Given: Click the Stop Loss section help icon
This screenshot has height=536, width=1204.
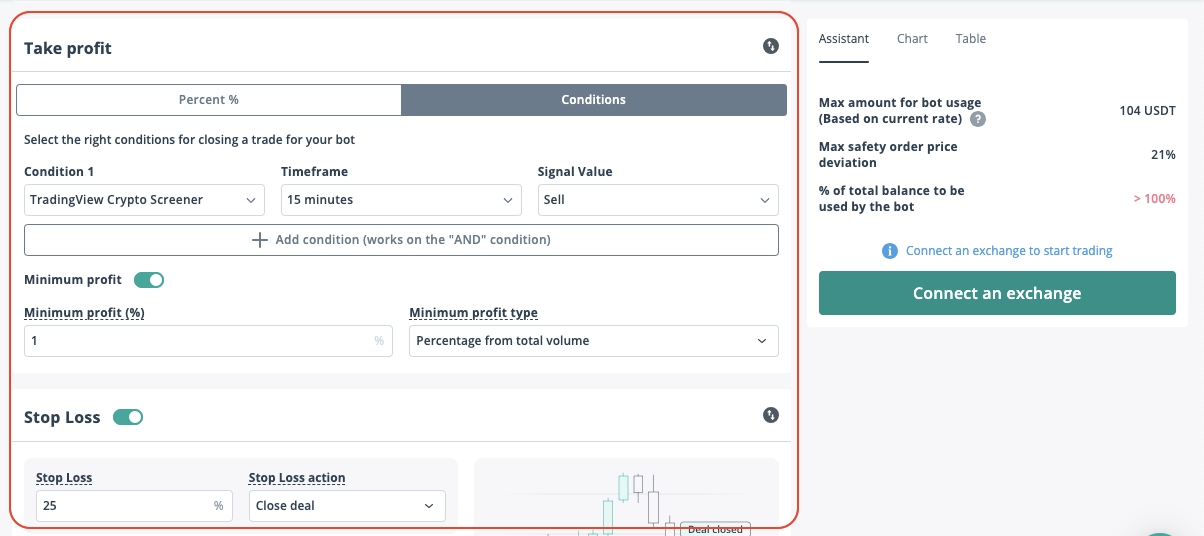Looking at the screenshot, I should tap(770, 415).
